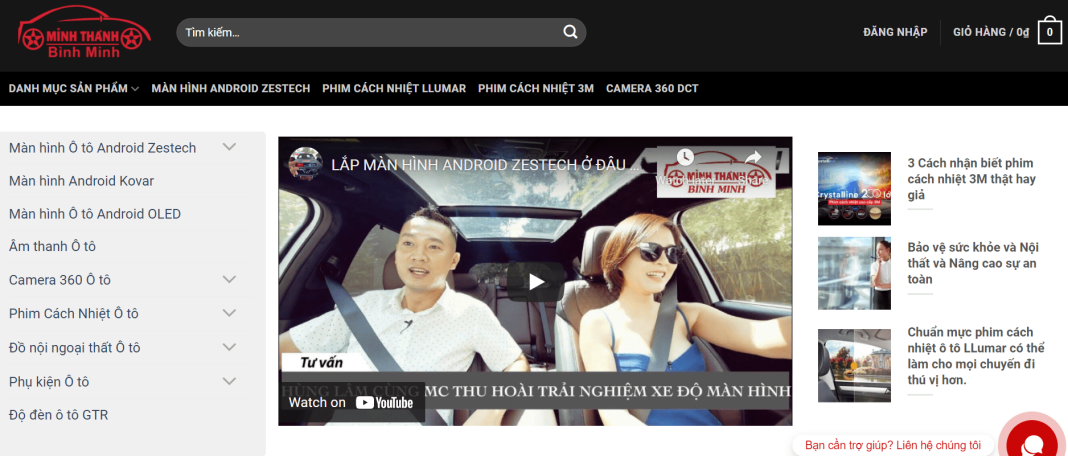This screenshot has width=1068, height=456.
Task: Open PHIM CÁCH NHIỆT LLUMAR menu item
Action: pyautogui.click(x=394, y=89)
